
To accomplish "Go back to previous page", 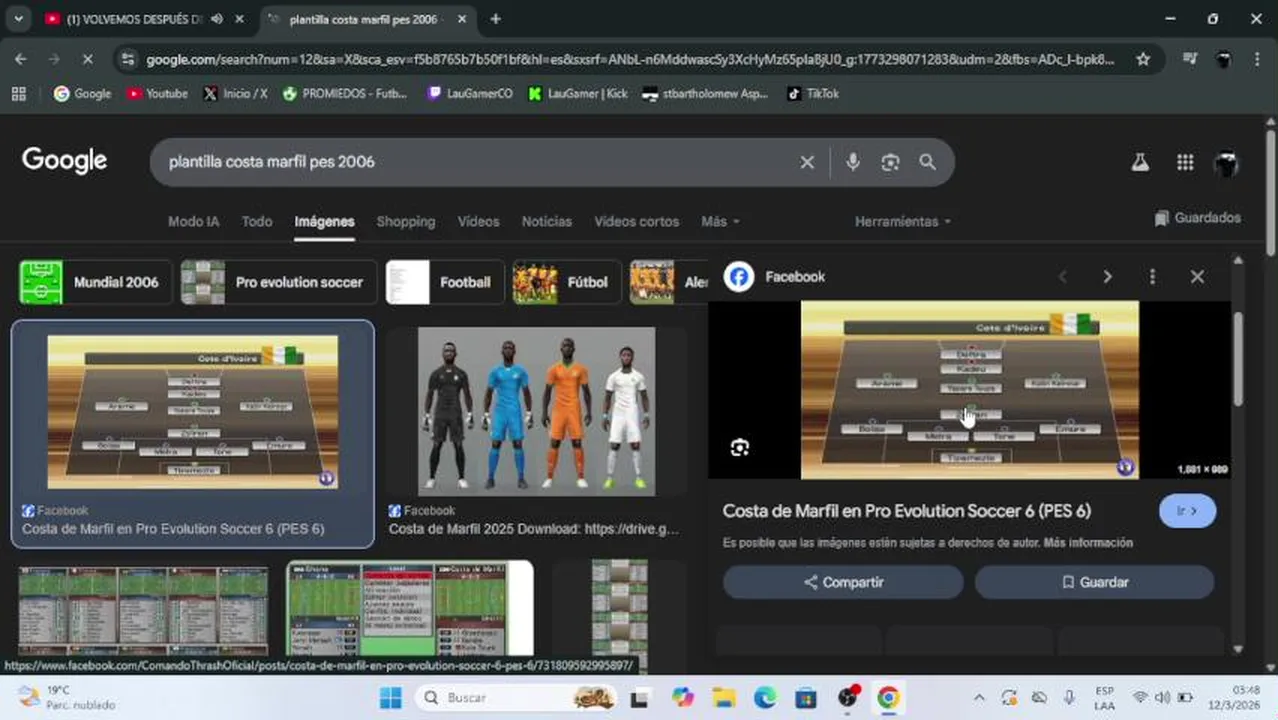I will pos(21,60).
